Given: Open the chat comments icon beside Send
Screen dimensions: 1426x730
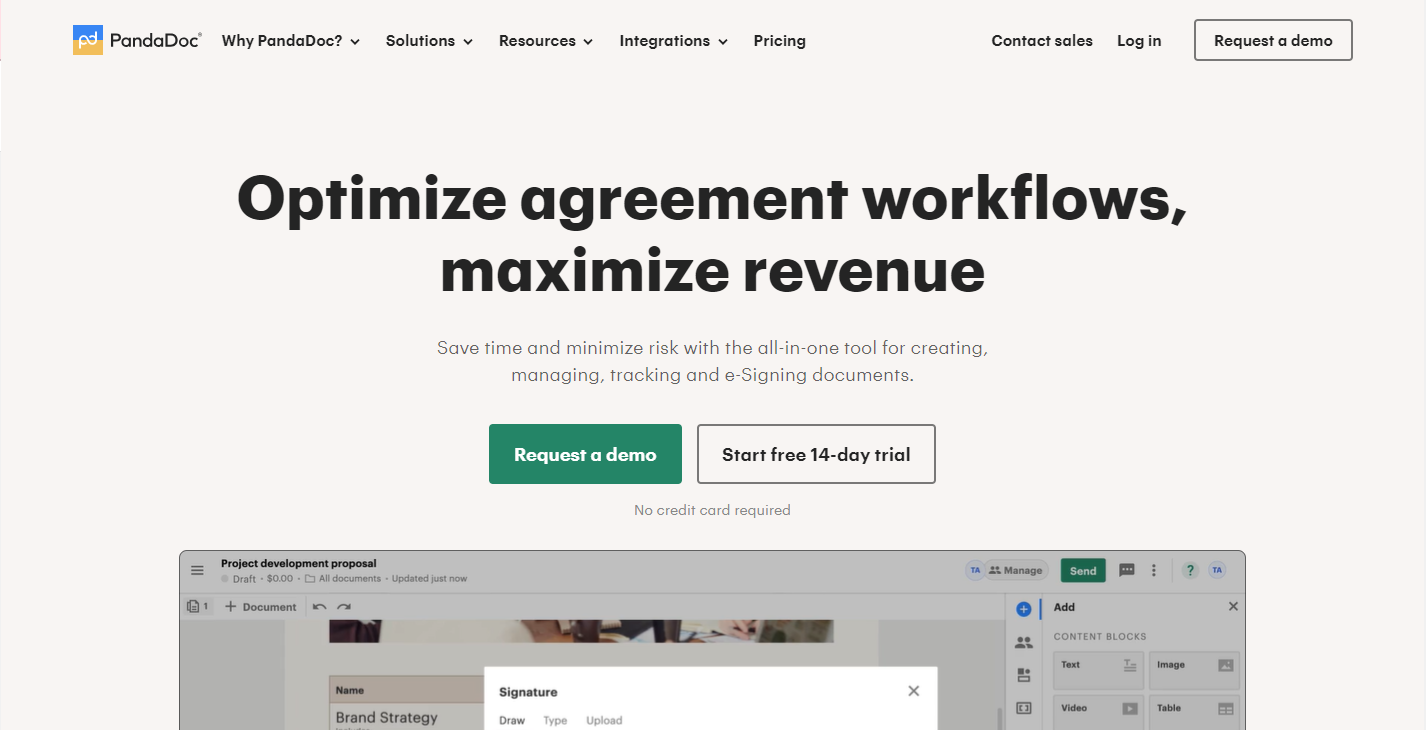Looking at the screenshot, I should (1127, 570).
